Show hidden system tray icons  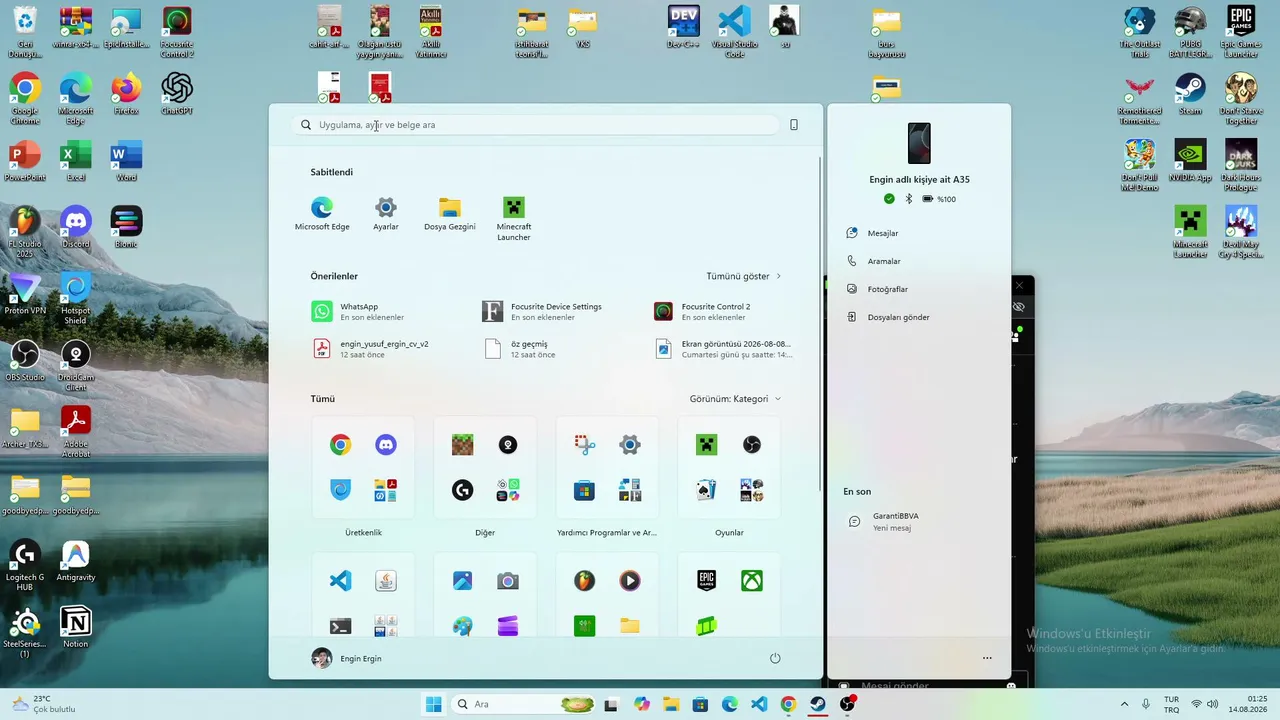pyautogui.click(x=1124, y=704)
